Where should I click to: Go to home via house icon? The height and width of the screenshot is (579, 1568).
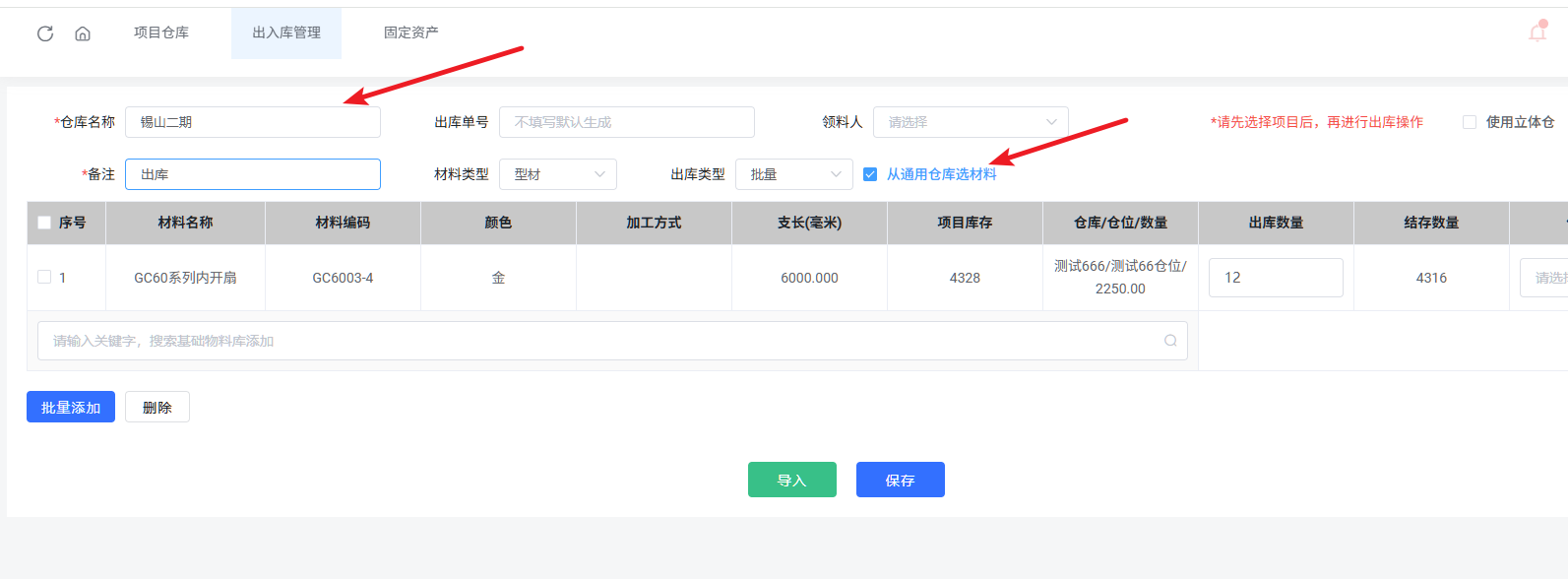83,33
